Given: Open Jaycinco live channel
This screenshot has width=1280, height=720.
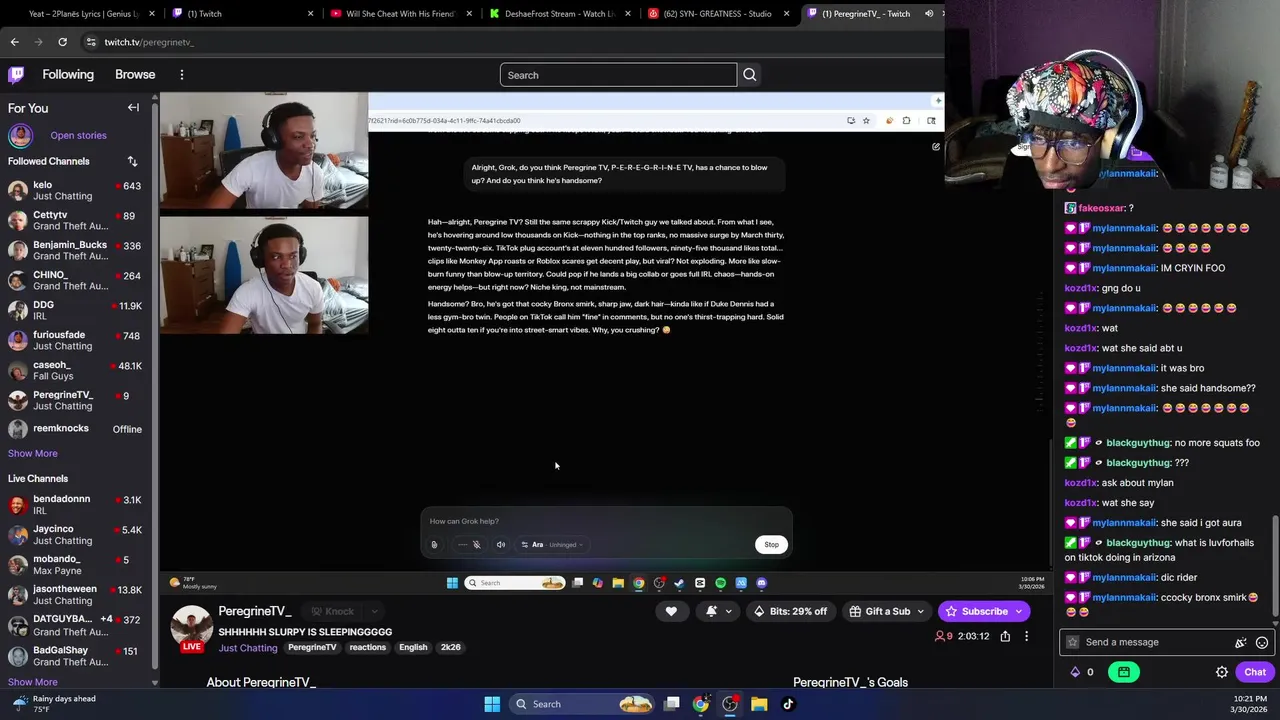Looking at the screenshot, I should pos(75,535).
